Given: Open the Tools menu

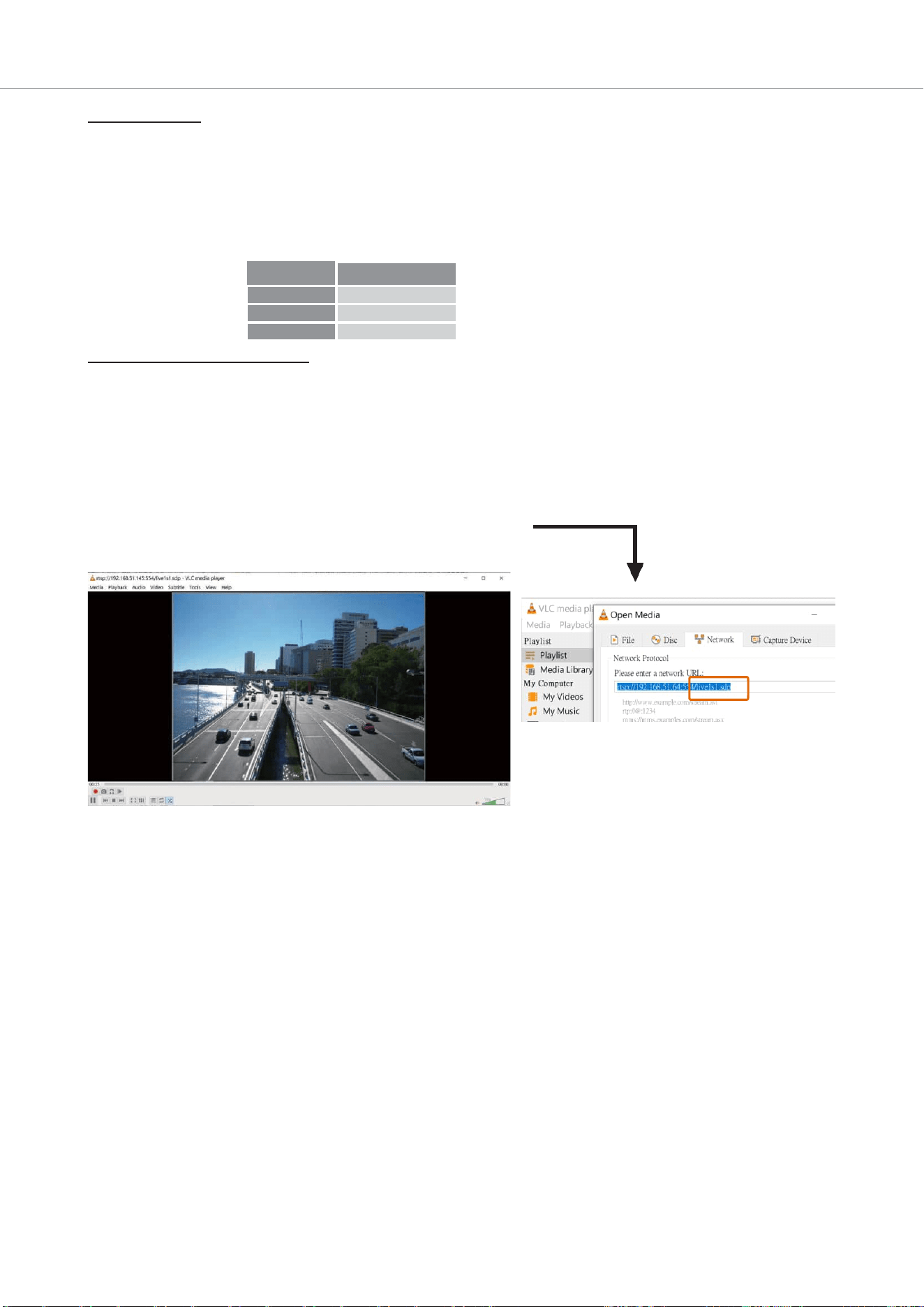Looking at the screenshot, I should point(195,587).
